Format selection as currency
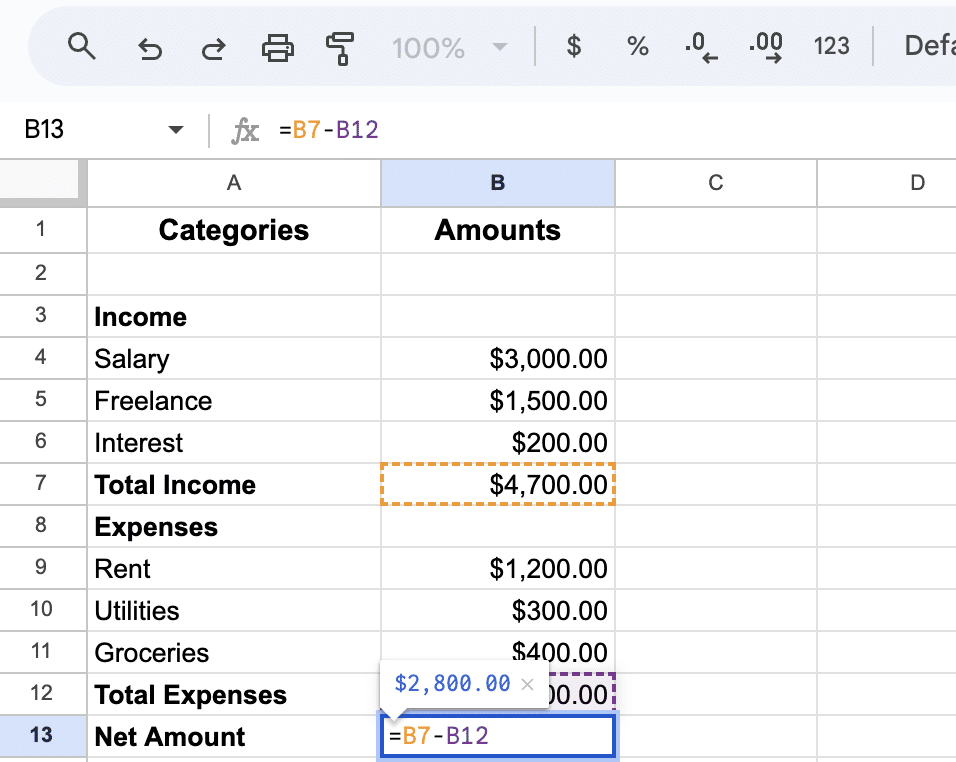This screenshot has height=762, width=956. (x=574, y=46)
